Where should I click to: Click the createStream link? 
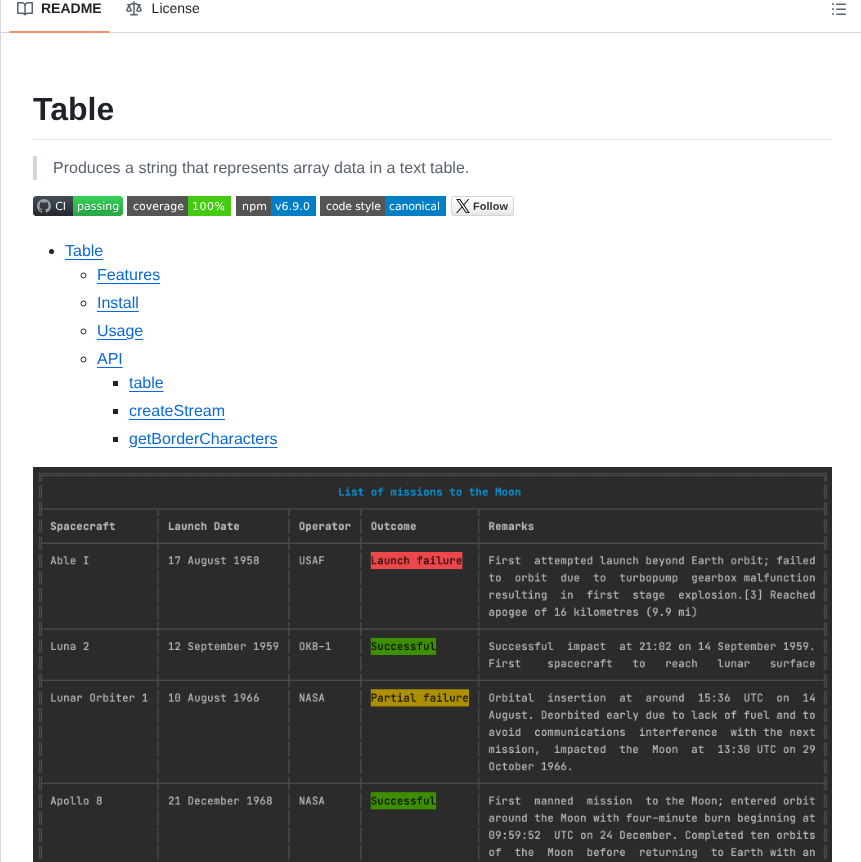(176, 411)
